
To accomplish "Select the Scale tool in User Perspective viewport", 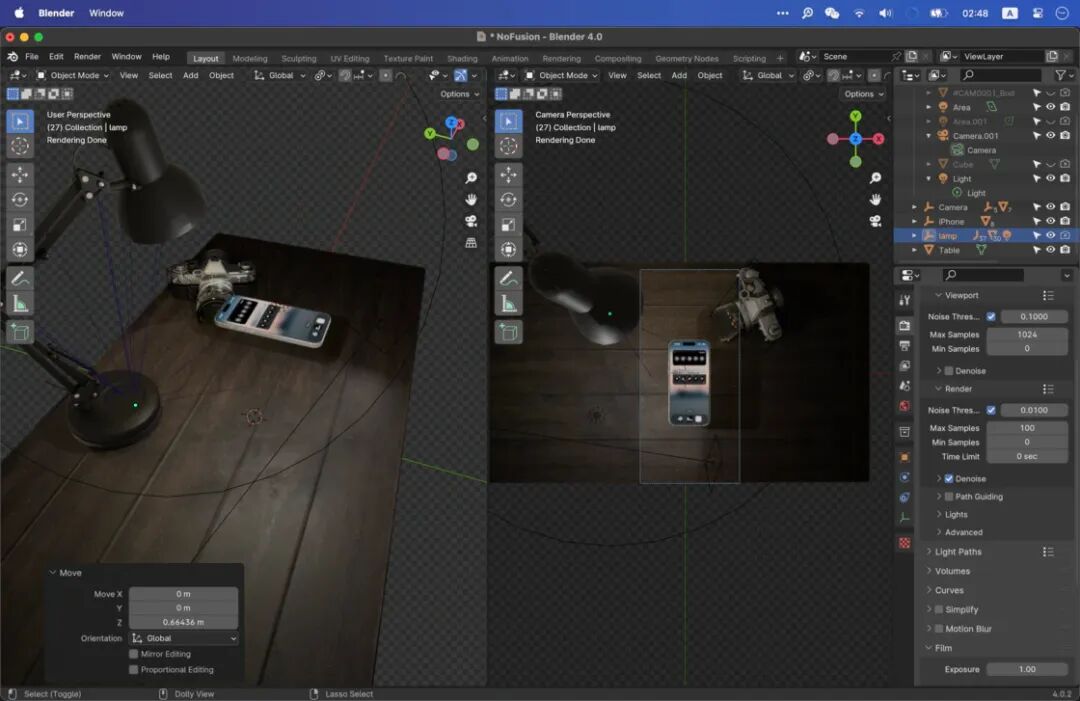I will (x=20, y=224).
